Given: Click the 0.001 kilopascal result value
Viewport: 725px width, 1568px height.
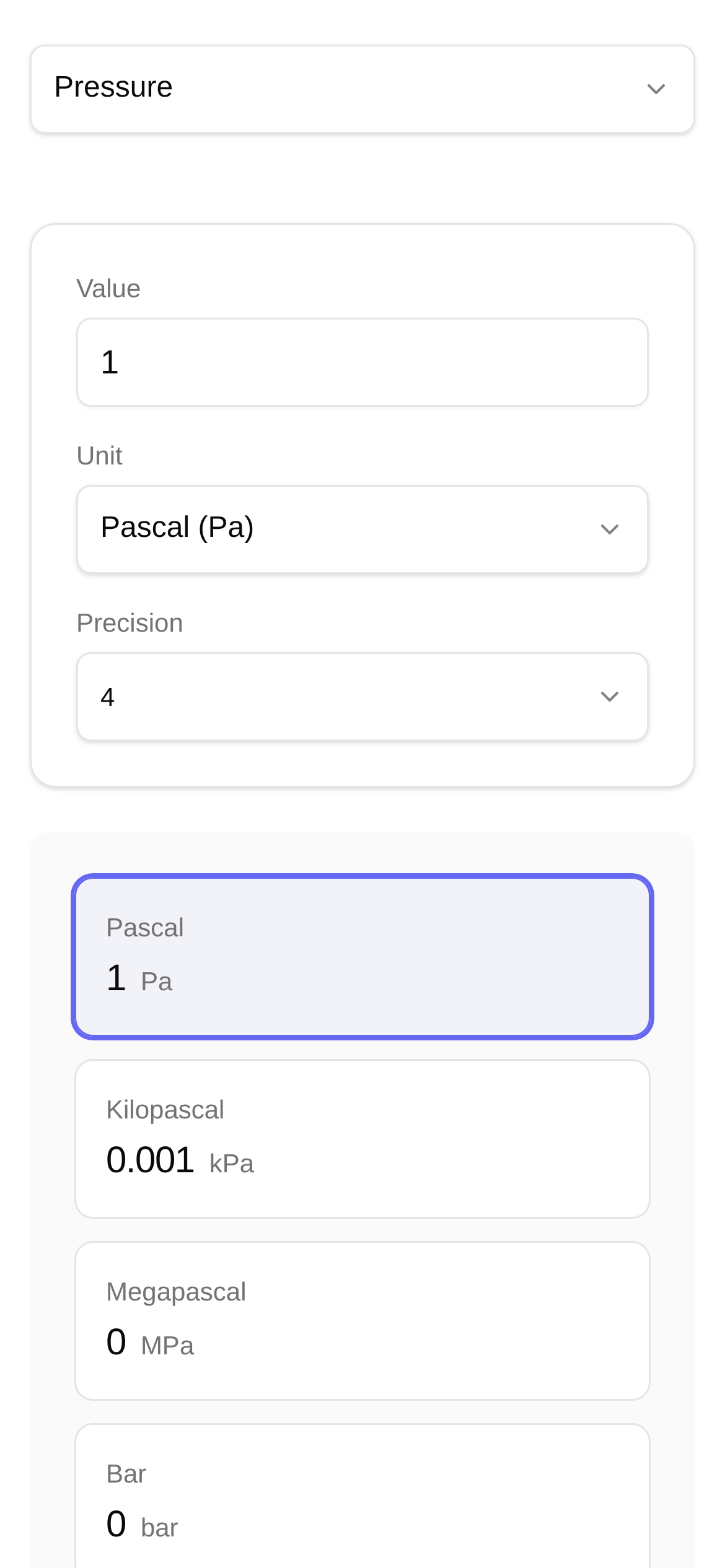Looking at the screenshot, I should coord(150,1160).
